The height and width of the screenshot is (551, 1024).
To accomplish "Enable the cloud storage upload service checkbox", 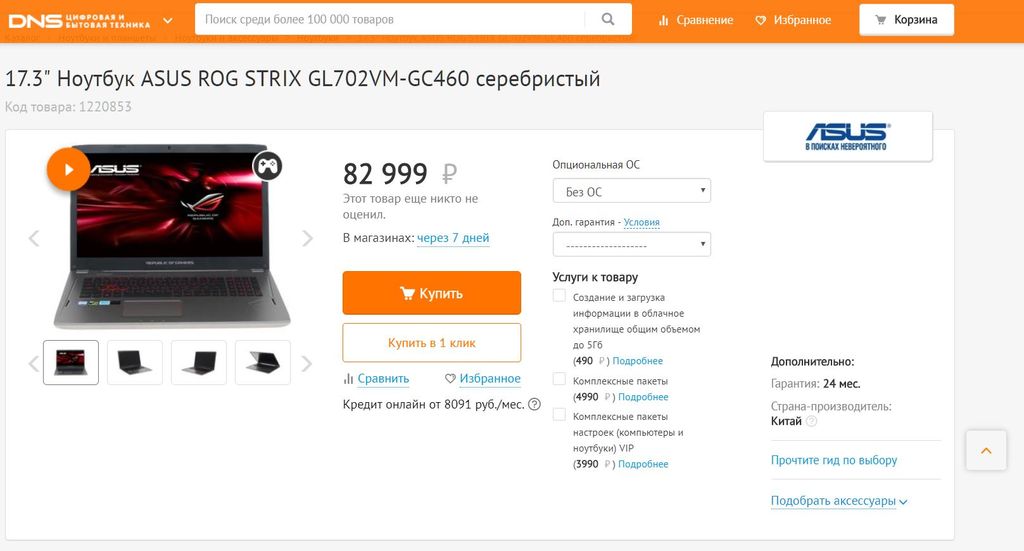I will pos(560,297).
